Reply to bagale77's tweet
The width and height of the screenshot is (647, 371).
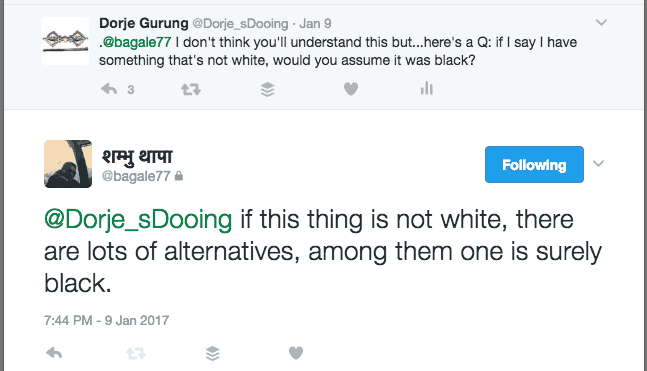click(54, 353)
